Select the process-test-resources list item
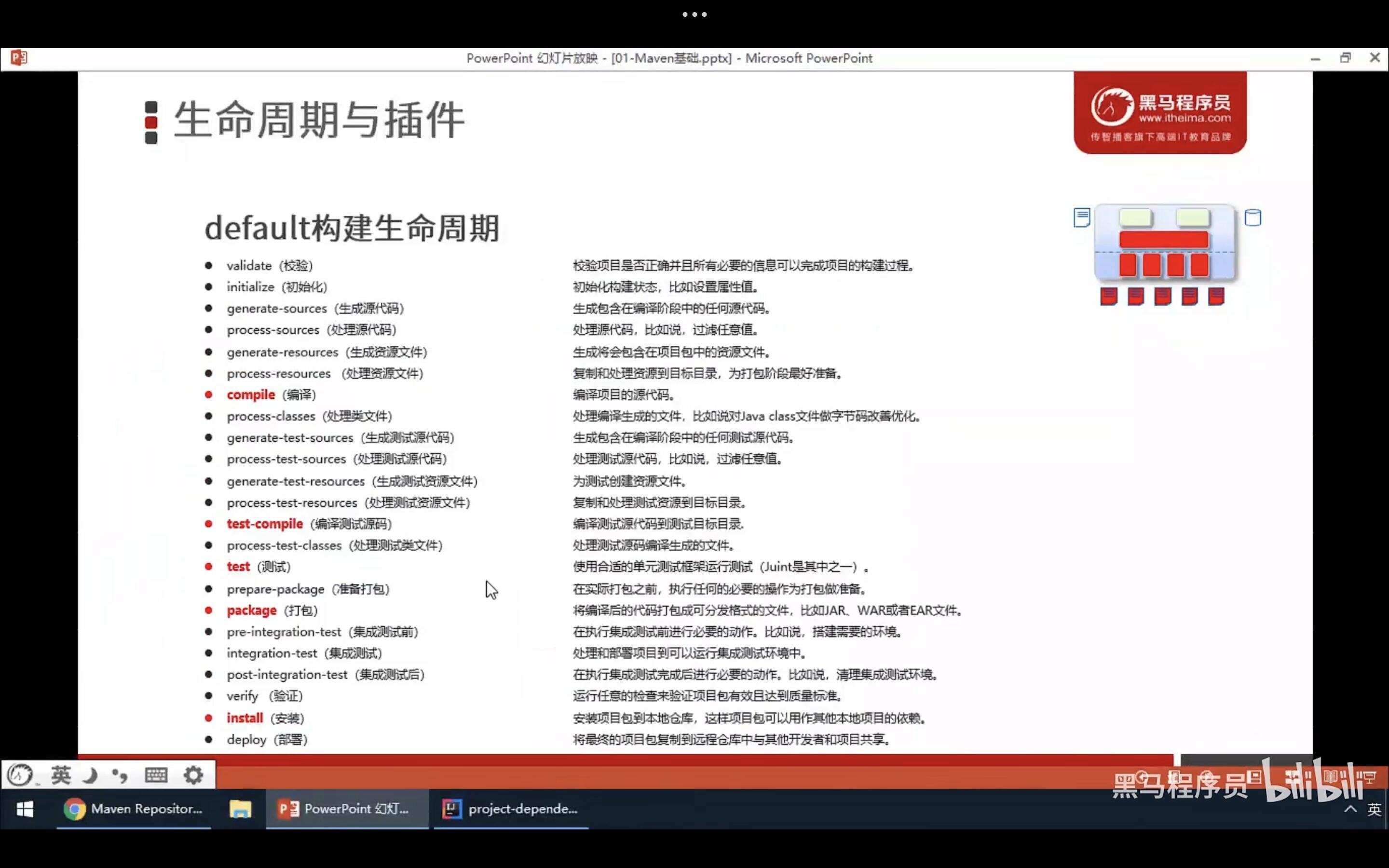1389x868 pixels. click(348, 503)
